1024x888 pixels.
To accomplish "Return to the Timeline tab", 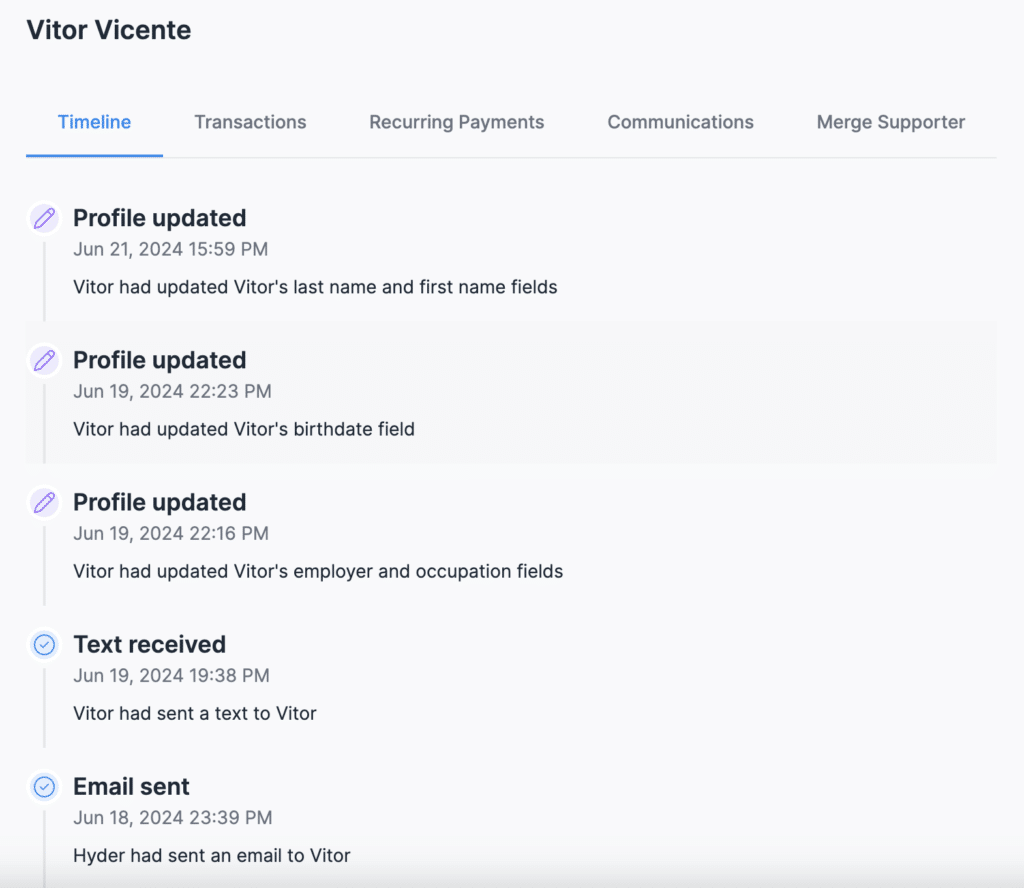I will tap(94, 122).
